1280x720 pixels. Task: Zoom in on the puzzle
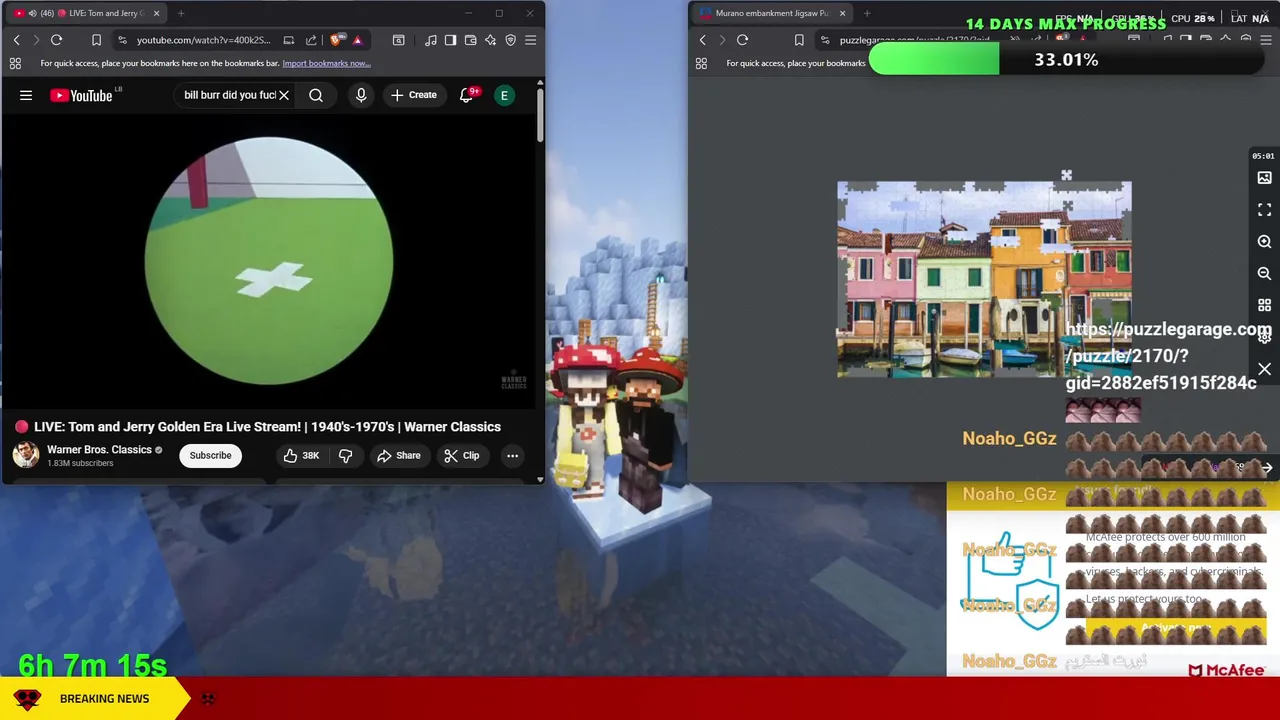1264,242
